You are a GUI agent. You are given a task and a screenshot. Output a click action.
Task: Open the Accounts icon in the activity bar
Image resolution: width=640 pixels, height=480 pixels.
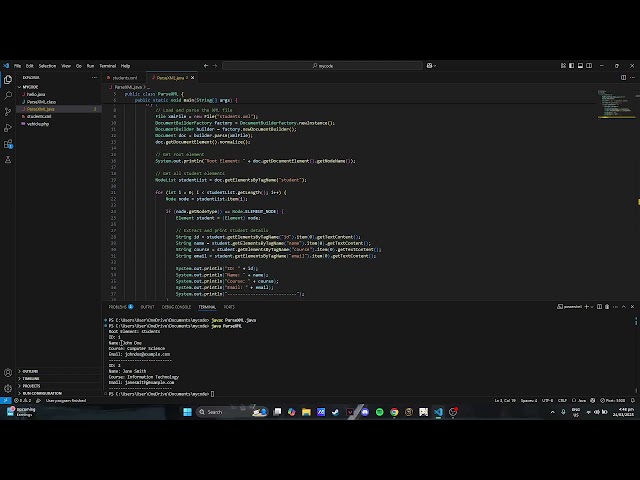(8, 372)
